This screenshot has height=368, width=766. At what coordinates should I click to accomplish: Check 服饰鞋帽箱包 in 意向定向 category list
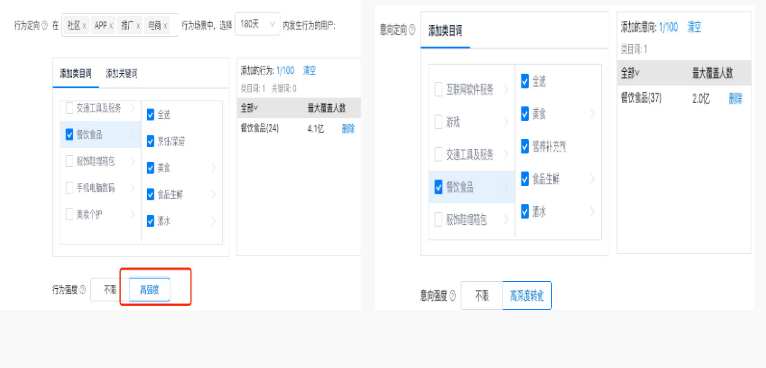438,219
